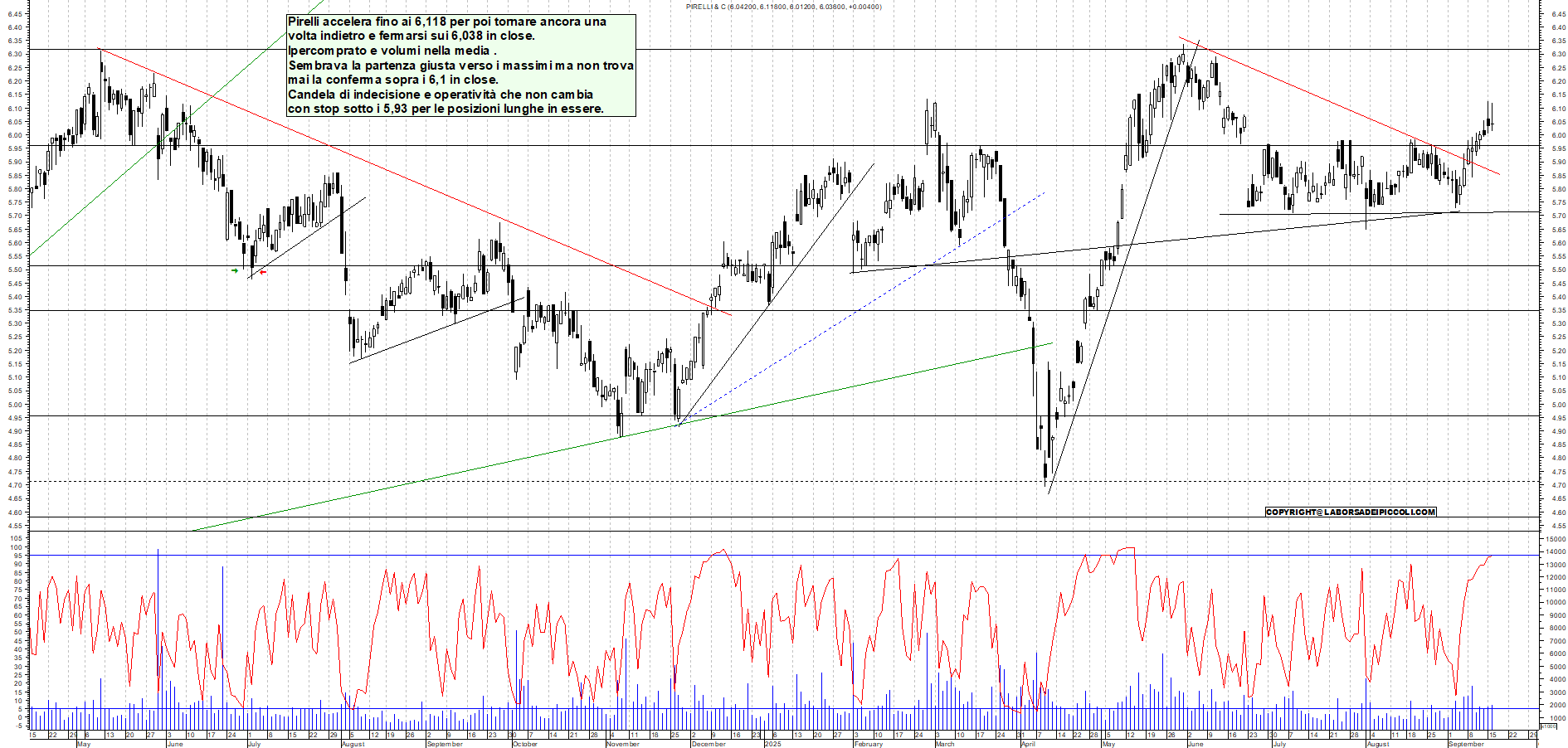Click the '5.50' price on the left price axis
The image size is (1568, 748).
15,270
